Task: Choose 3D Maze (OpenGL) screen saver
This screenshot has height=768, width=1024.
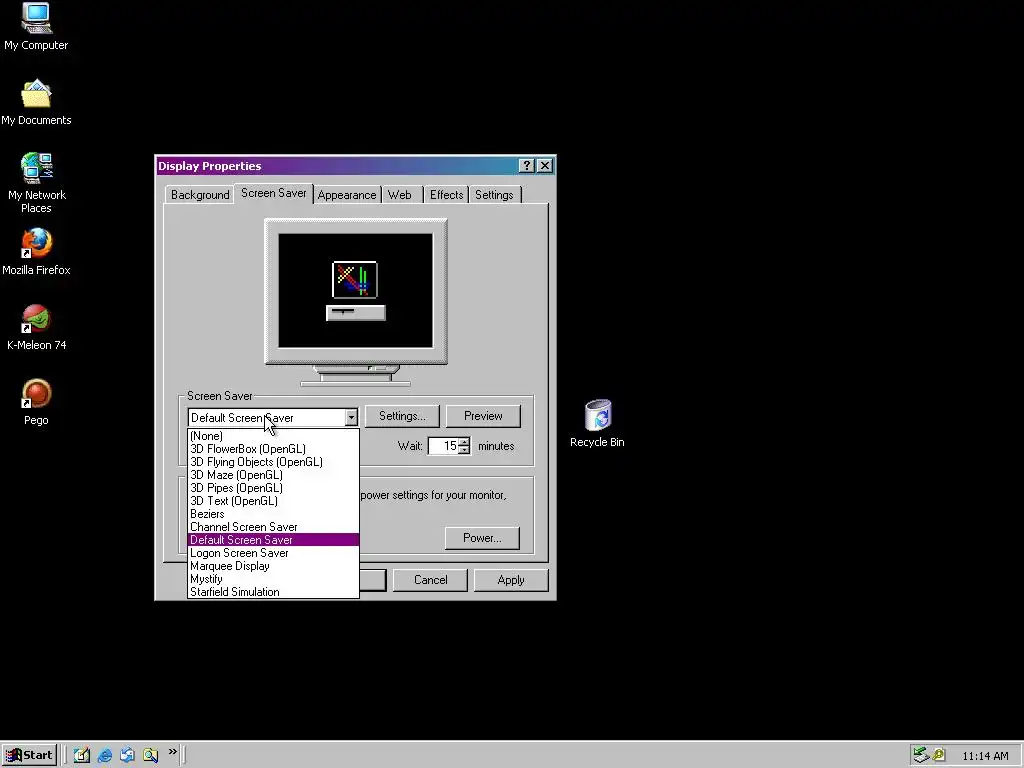Action: (273, 475)
